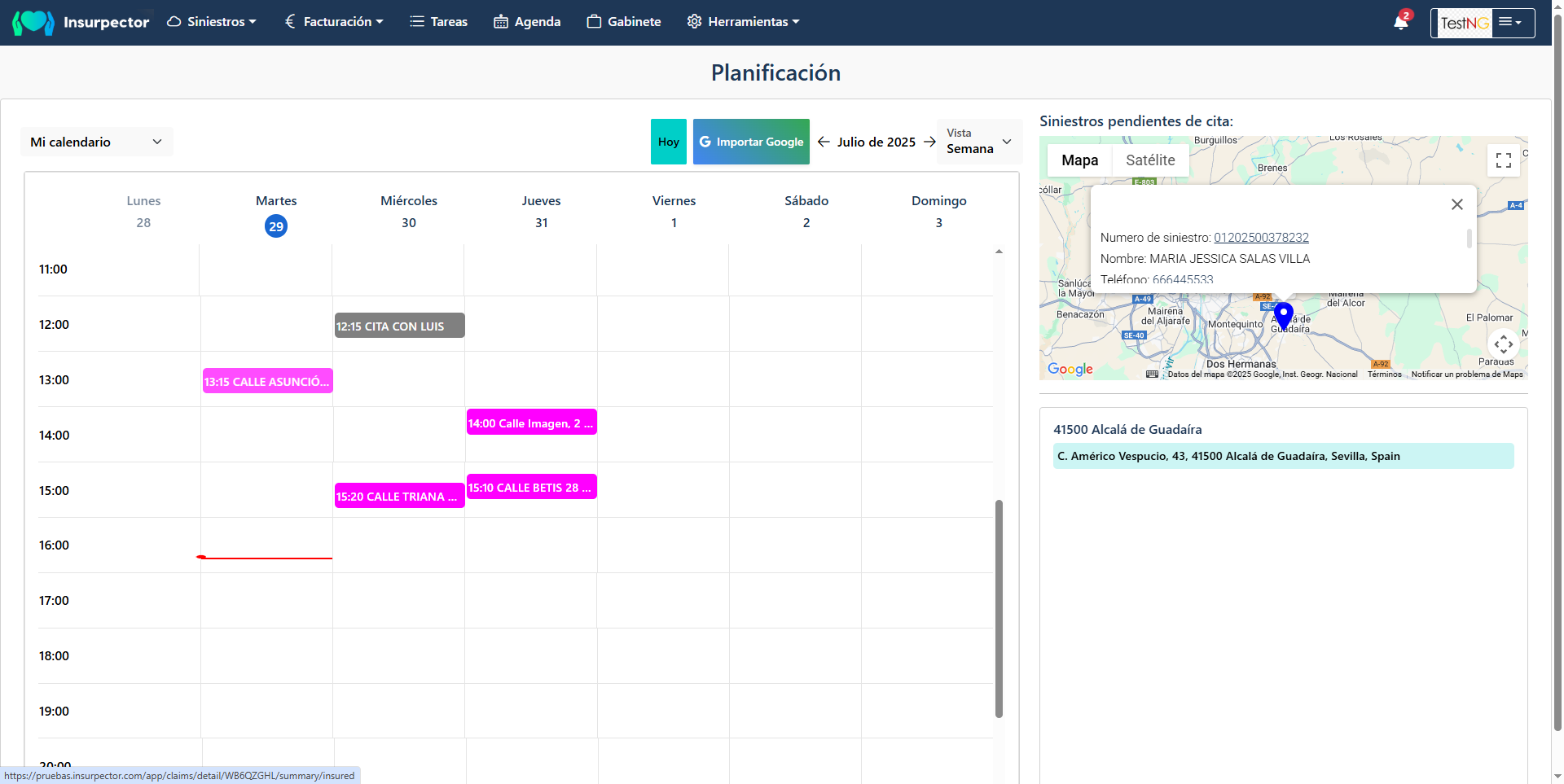Open claim link 01202500378232
The image size is (1564, 784).
point(1260,237)
